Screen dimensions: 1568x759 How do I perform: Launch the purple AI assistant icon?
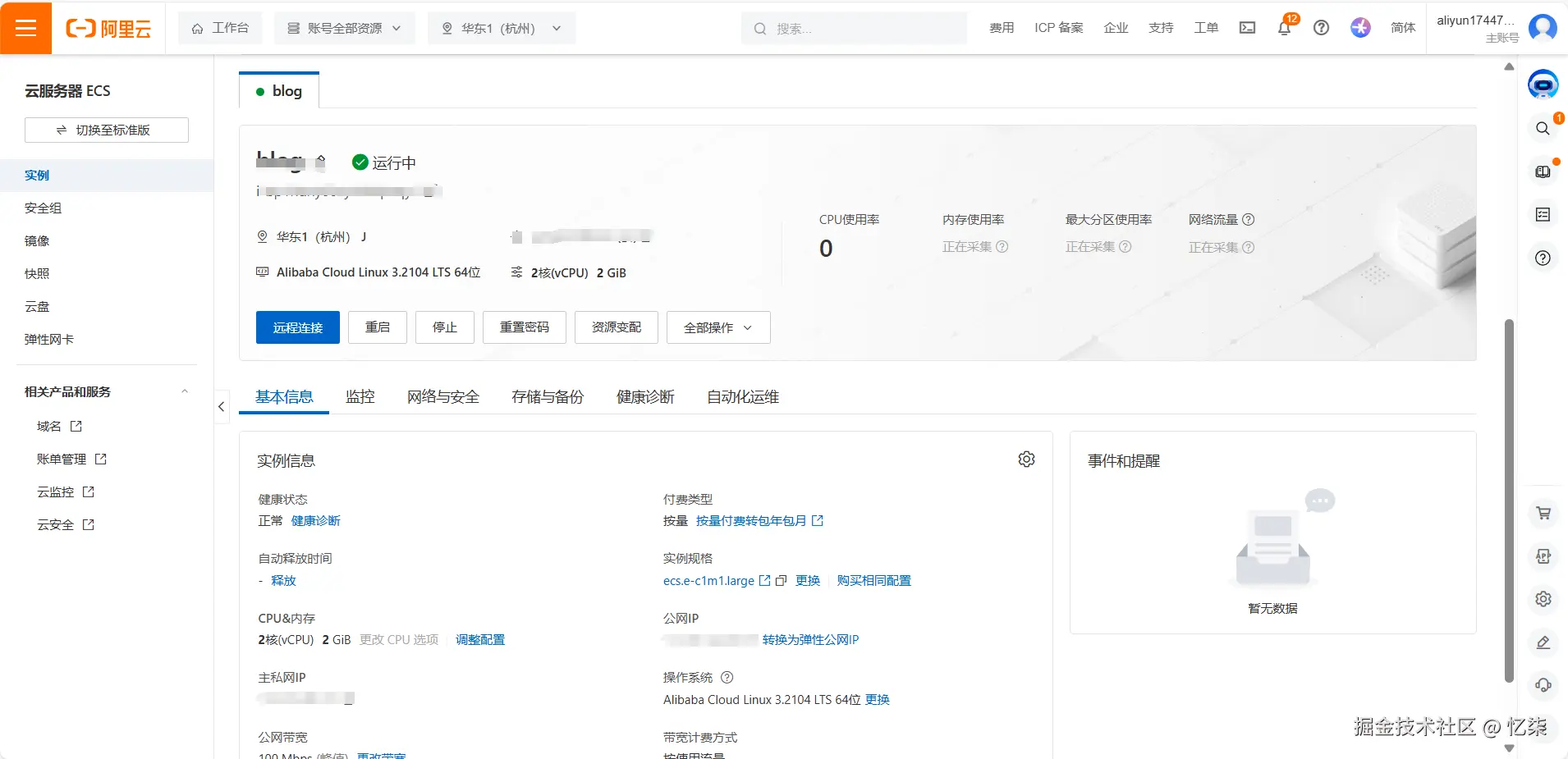pos(1360,28)
